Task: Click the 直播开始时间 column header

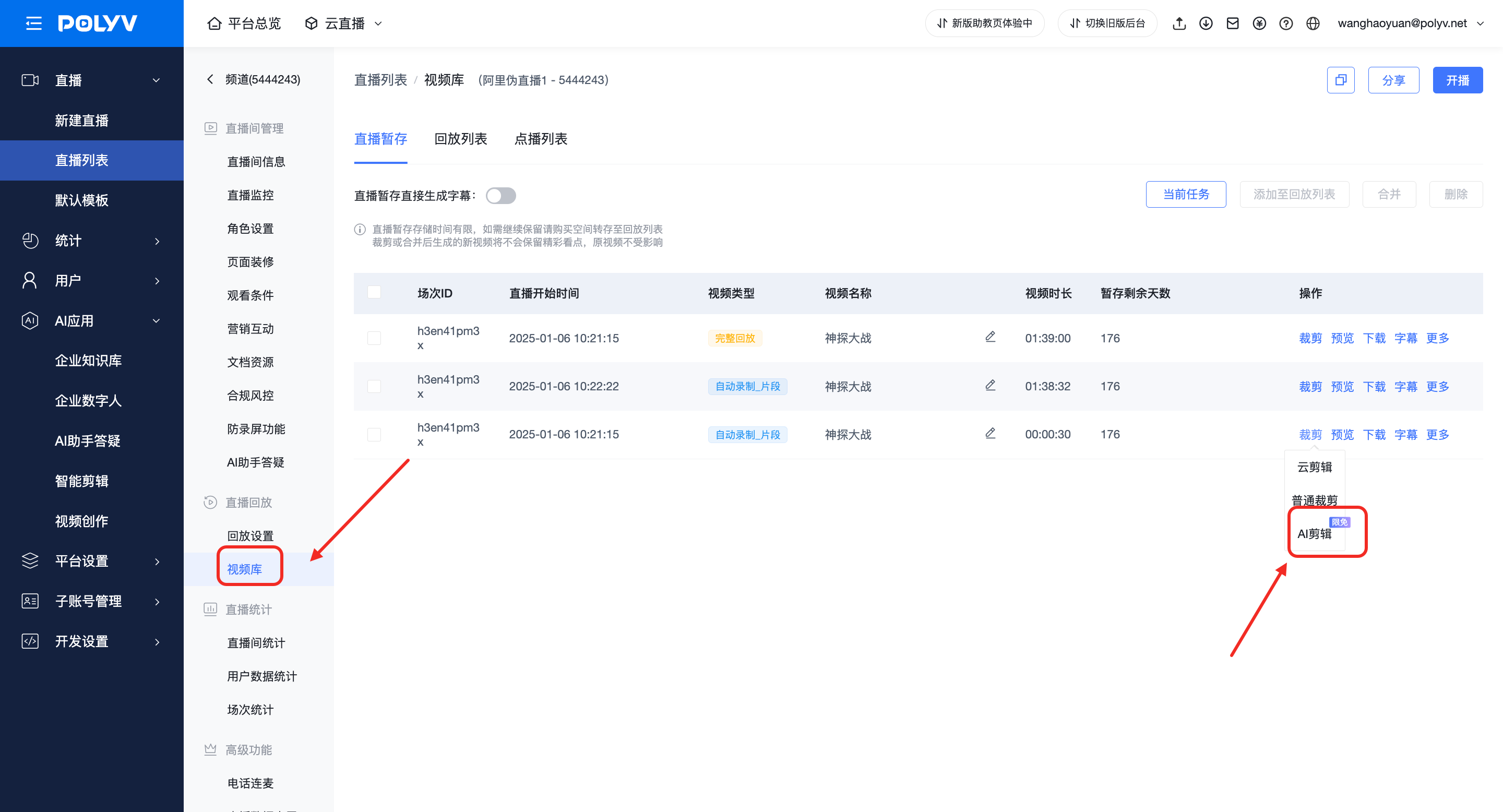Action: tap(544, 293)
